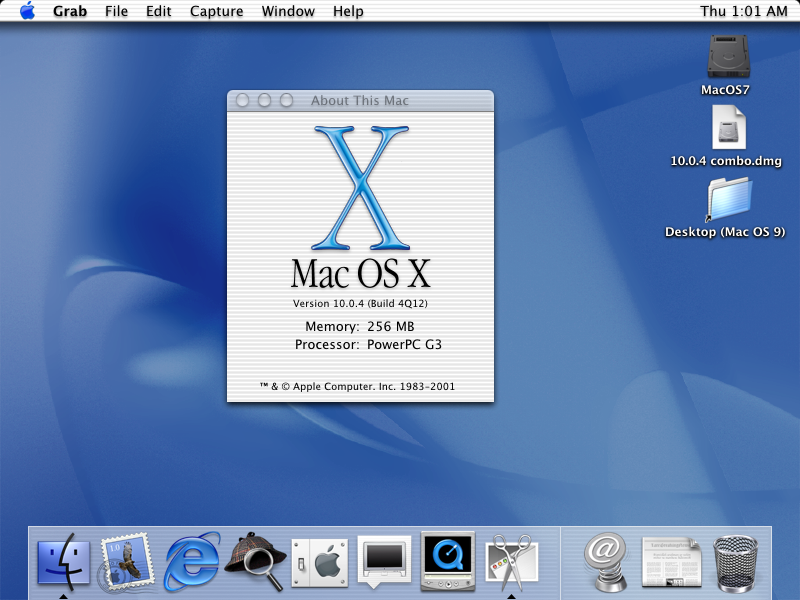Click the large blue X logo

[x=361, y=188]
